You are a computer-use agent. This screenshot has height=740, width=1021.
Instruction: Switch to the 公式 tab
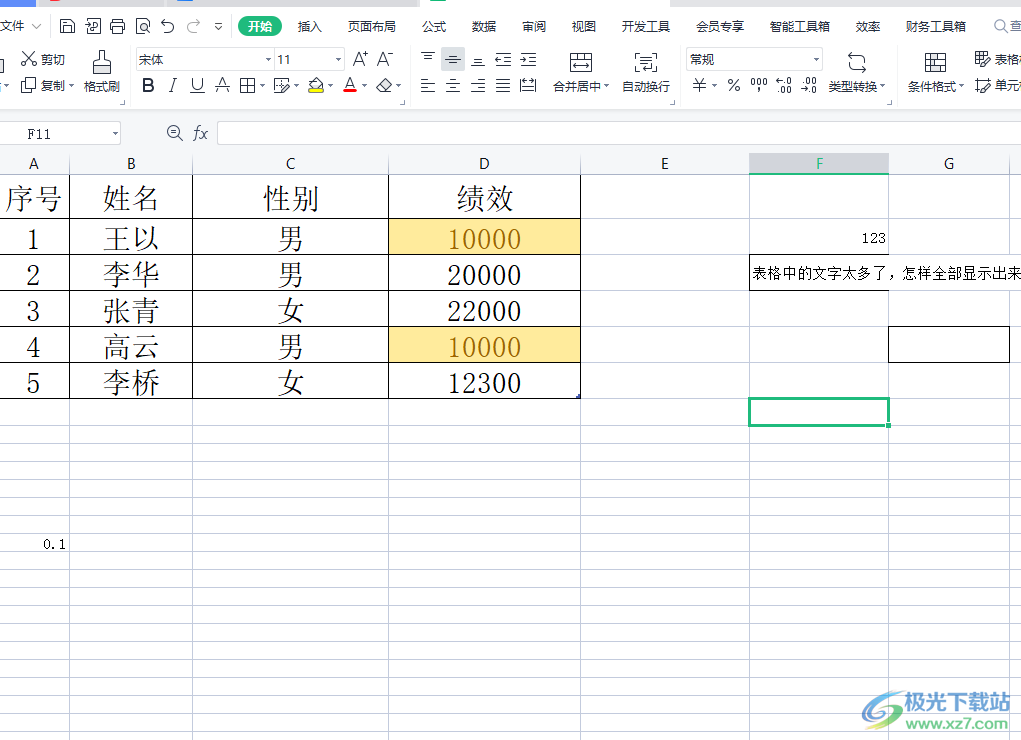tap(434, 27)
